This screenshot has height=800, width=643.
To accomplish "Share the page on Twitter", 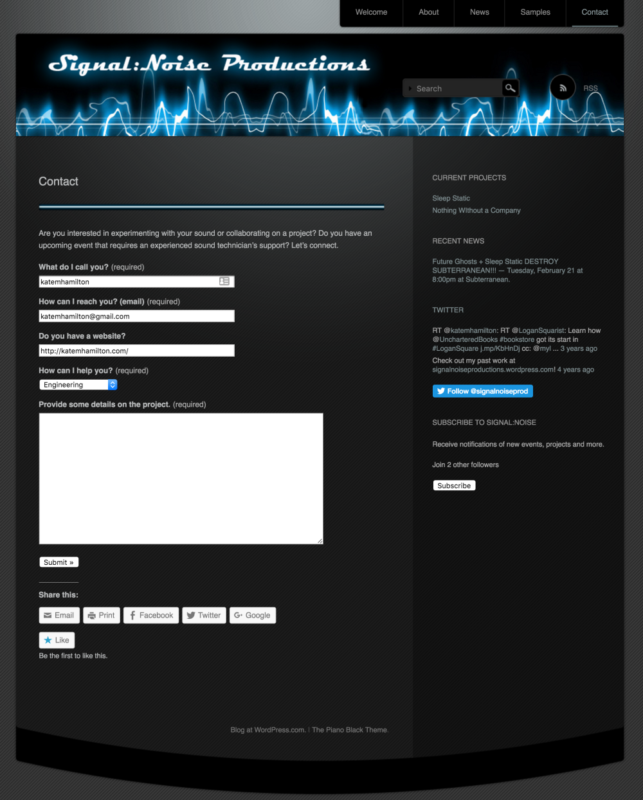I will pyautogui.click(x=203, y=615).
